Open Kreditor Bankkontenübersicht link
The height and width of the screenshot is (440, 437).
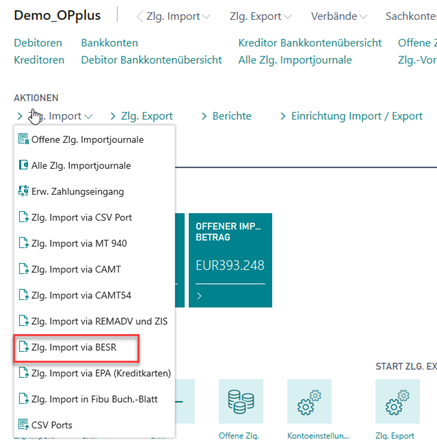pyautogui.click(x=310, y=43)
